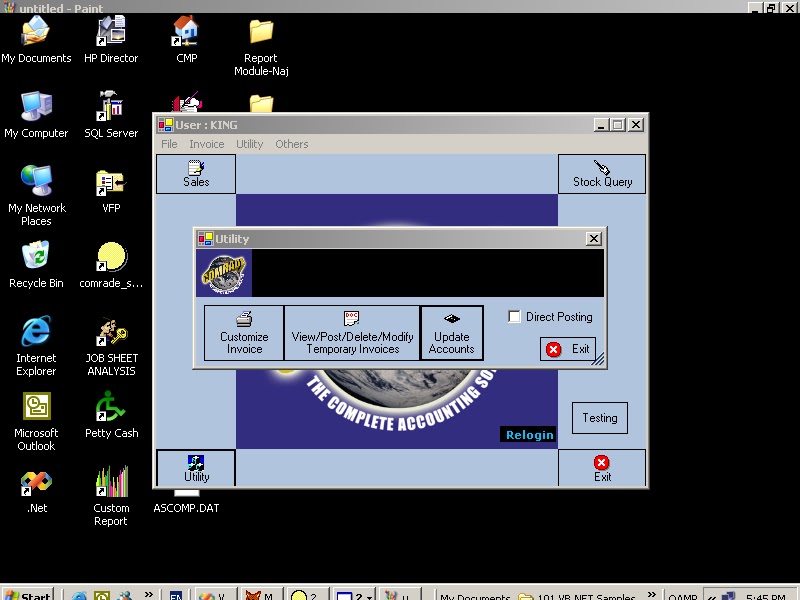Click the Testing button
This screenshot has width=800, height=600.
599,418
